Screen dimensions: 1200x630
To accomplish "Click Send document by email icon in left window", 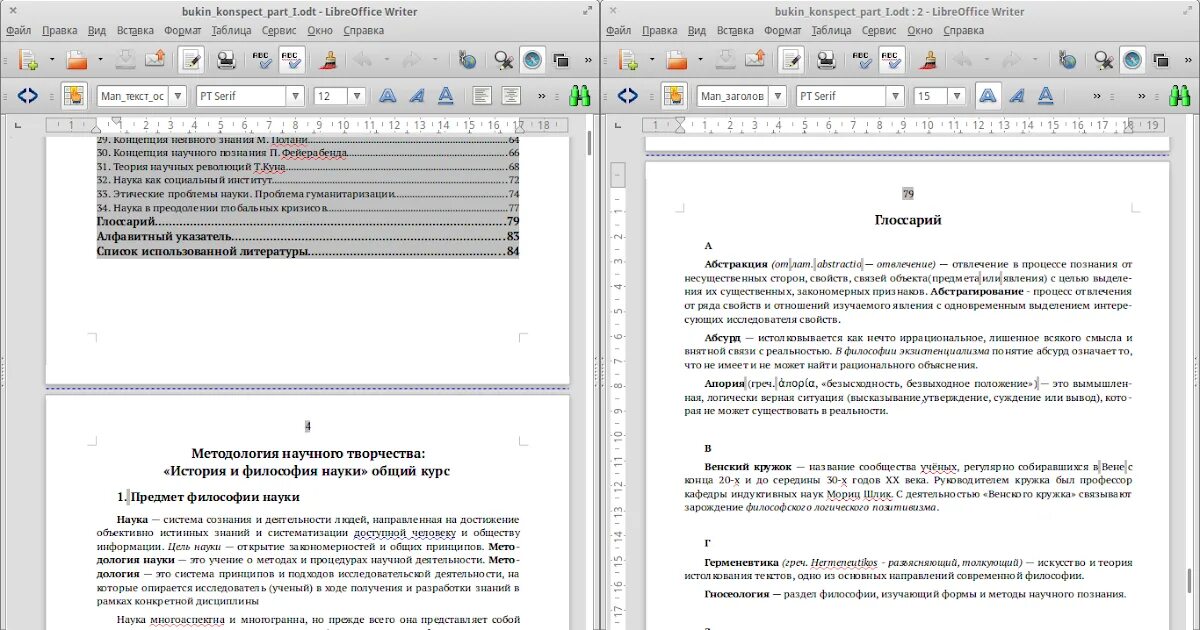I will (154, 60).
